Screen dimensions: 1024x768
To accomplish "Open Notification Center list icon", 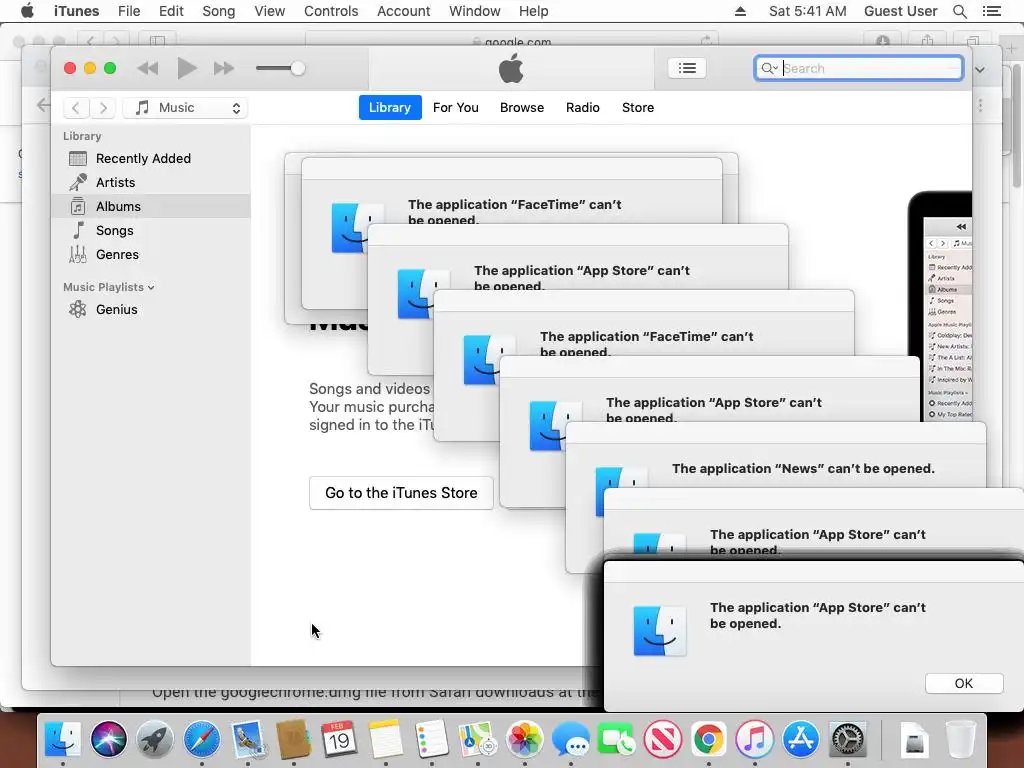I will click(991, 11).
